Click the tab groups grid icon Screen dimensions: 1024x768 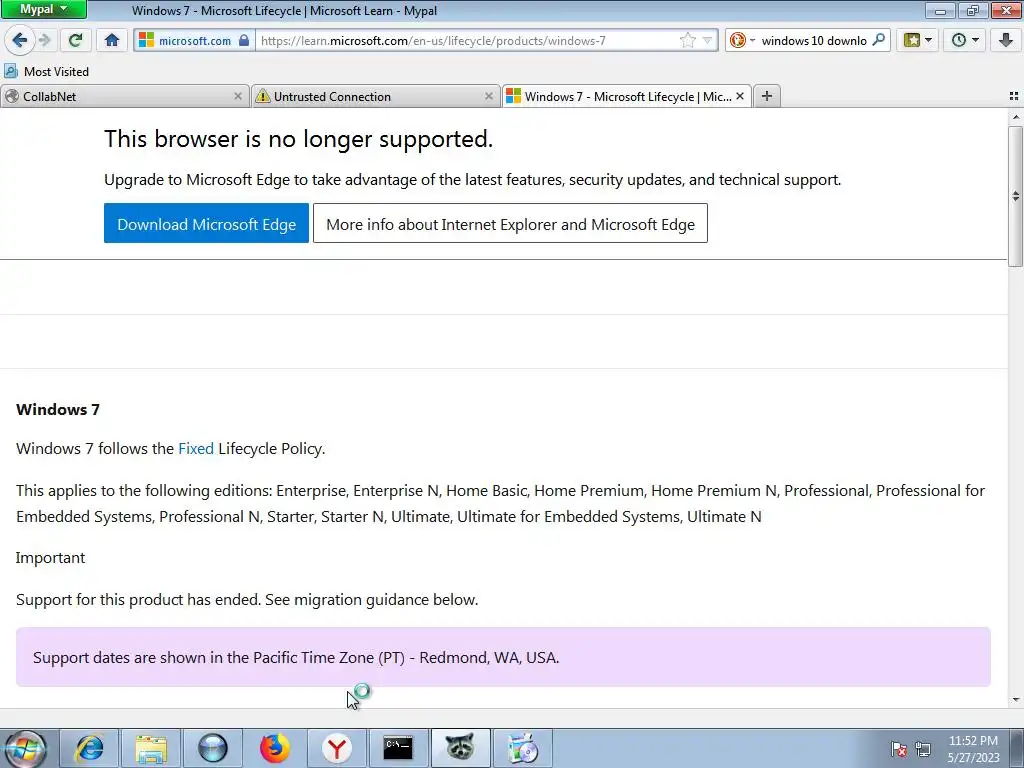coord(1014,96)
